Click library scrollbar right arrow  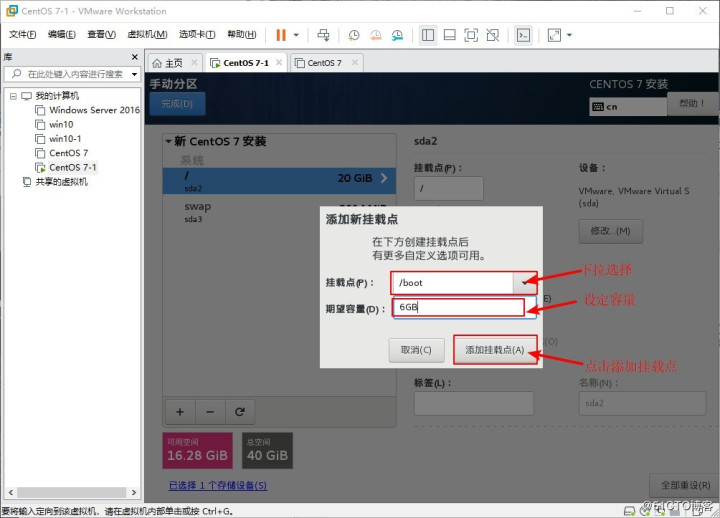point(134,492)
